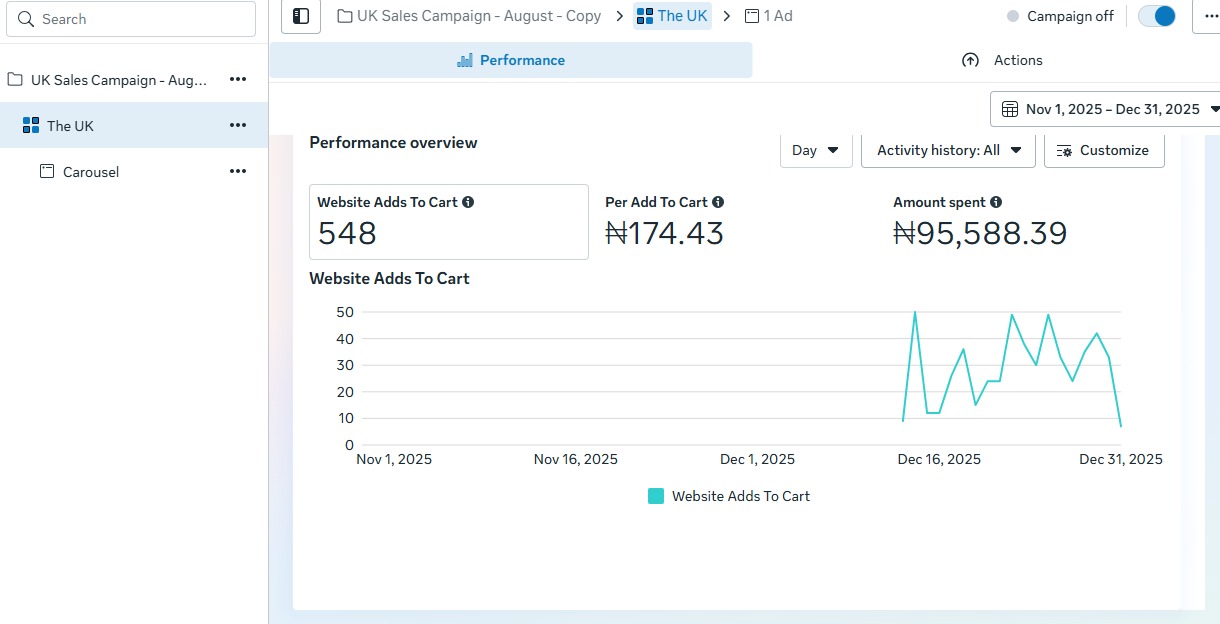Expand Activity history: All dropdown
The image size is (1220, 624).
[x=949, y=150]
